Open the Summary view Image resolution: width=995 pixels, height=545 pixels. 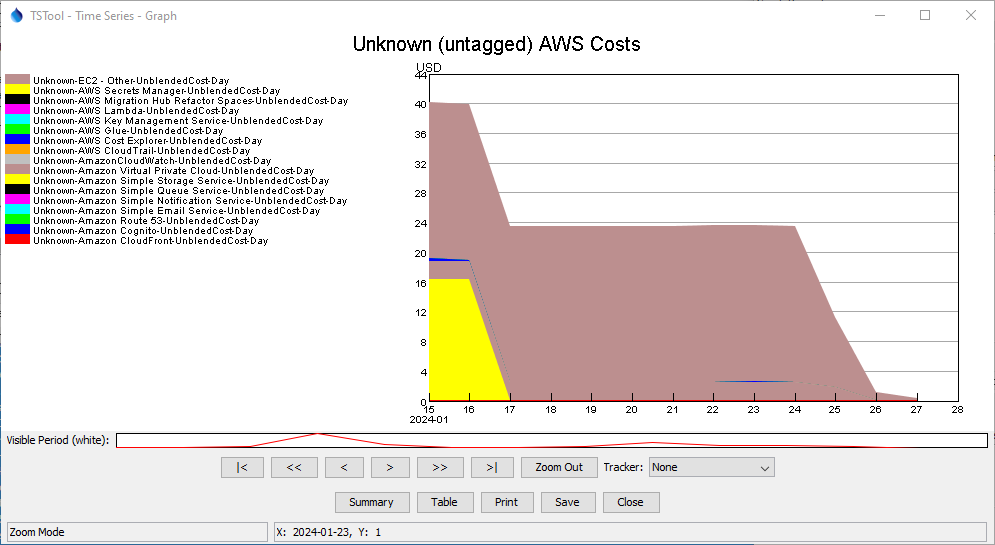point(372,502)
